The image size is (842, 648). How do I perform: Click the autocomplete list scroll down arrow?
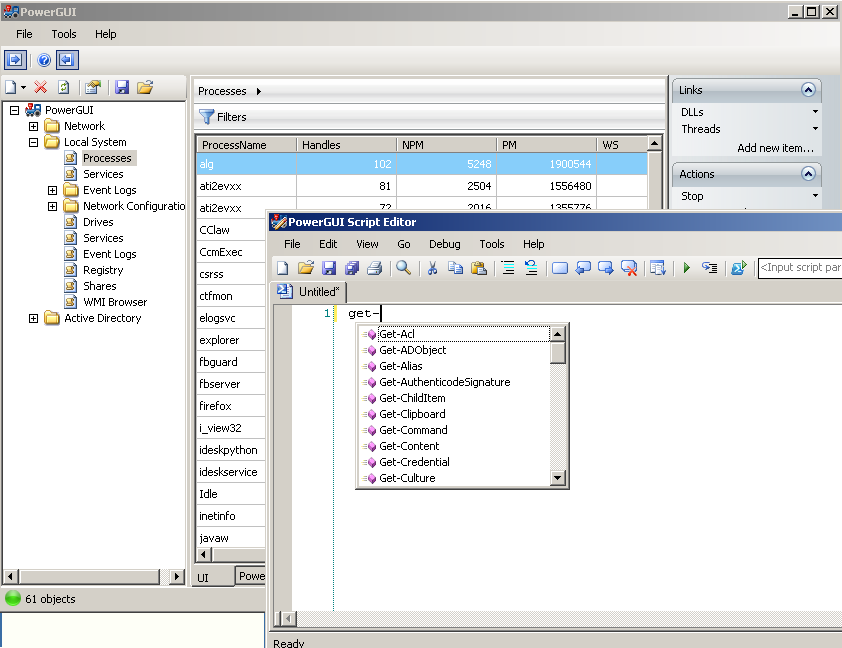[558, 478]
